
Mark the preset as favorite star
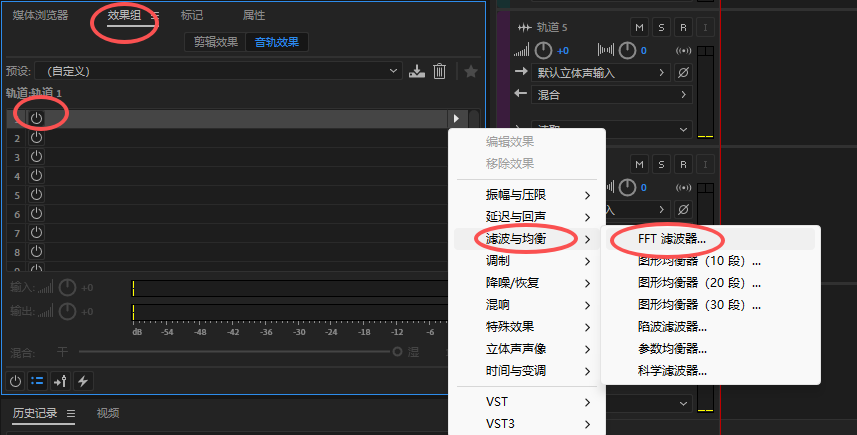pos(471,71)
